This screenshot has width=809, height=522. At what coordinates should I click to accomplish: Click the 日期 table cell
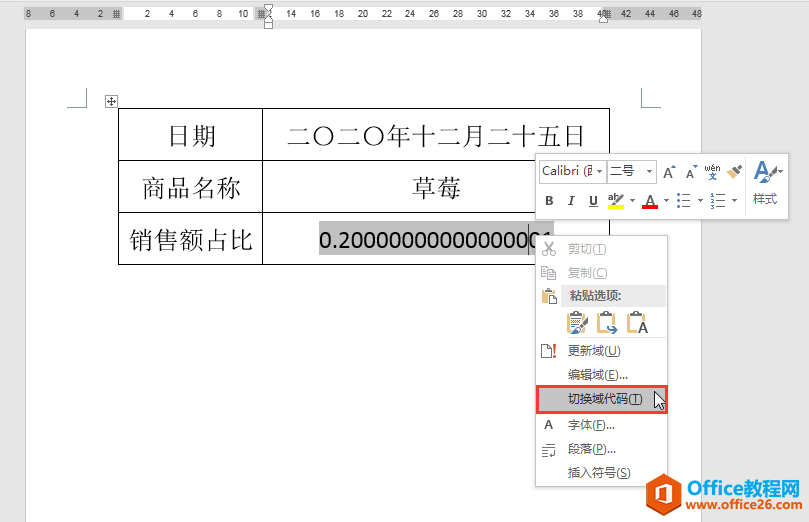pyautogui.click(x=191, y=135)
